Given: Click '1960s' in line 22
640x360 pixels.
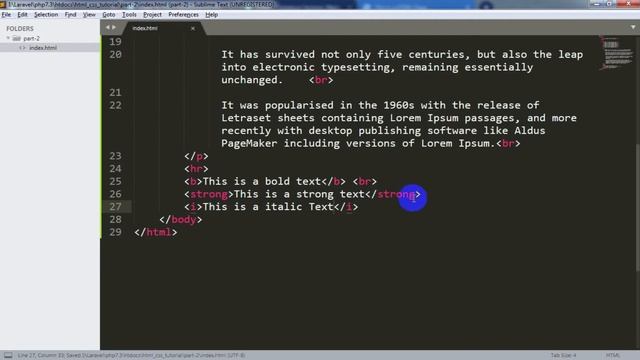Looking at the screenshot, I should (x=399, y=105).
